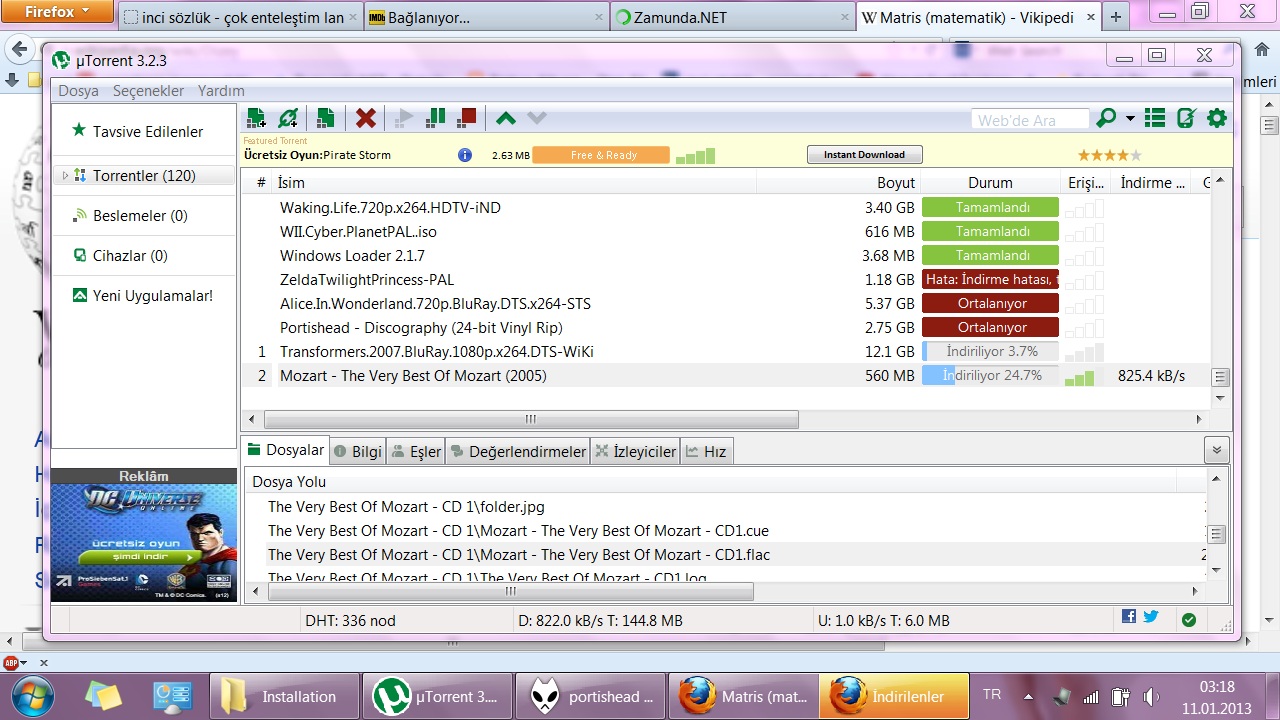Image resolution: width=1280 pixels, height=720 pixels.
Task: Click the Twitter icon in status bar
Action: [1151, 617]
